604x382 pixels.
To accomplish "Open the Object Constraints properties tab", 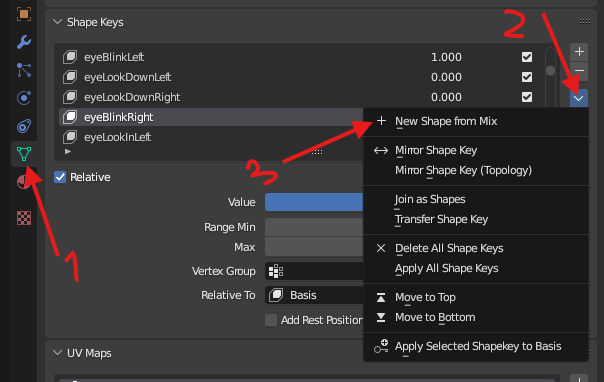I will (24, 126).
